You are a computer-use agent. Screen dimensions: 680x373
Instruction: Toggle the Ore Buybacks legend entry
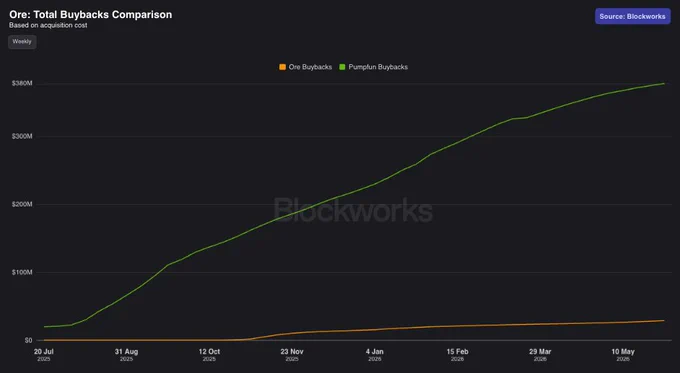pos(305,67)
